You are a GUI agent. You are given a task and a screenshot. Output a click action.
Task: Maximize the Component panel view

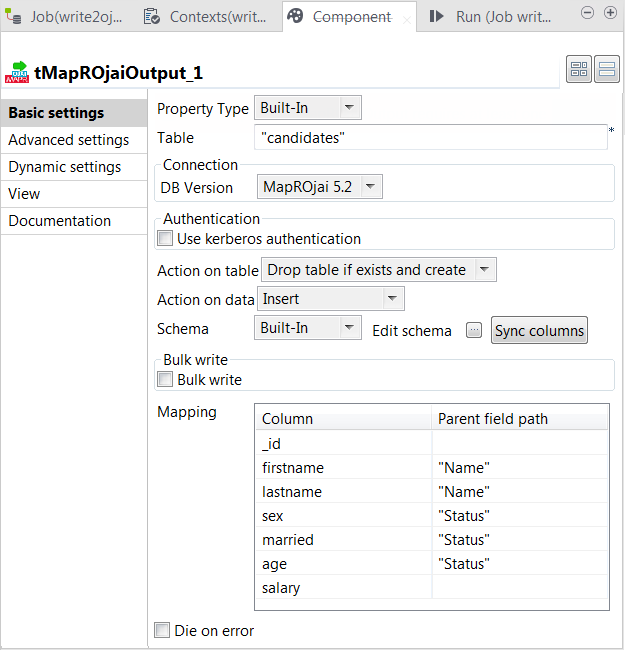tap(609, 13)
